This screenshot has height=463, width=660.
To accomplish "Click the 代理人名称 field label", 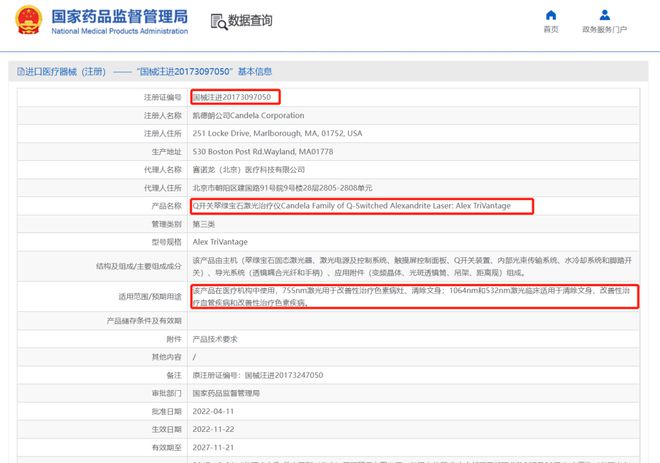I will [x=162, y=170].
